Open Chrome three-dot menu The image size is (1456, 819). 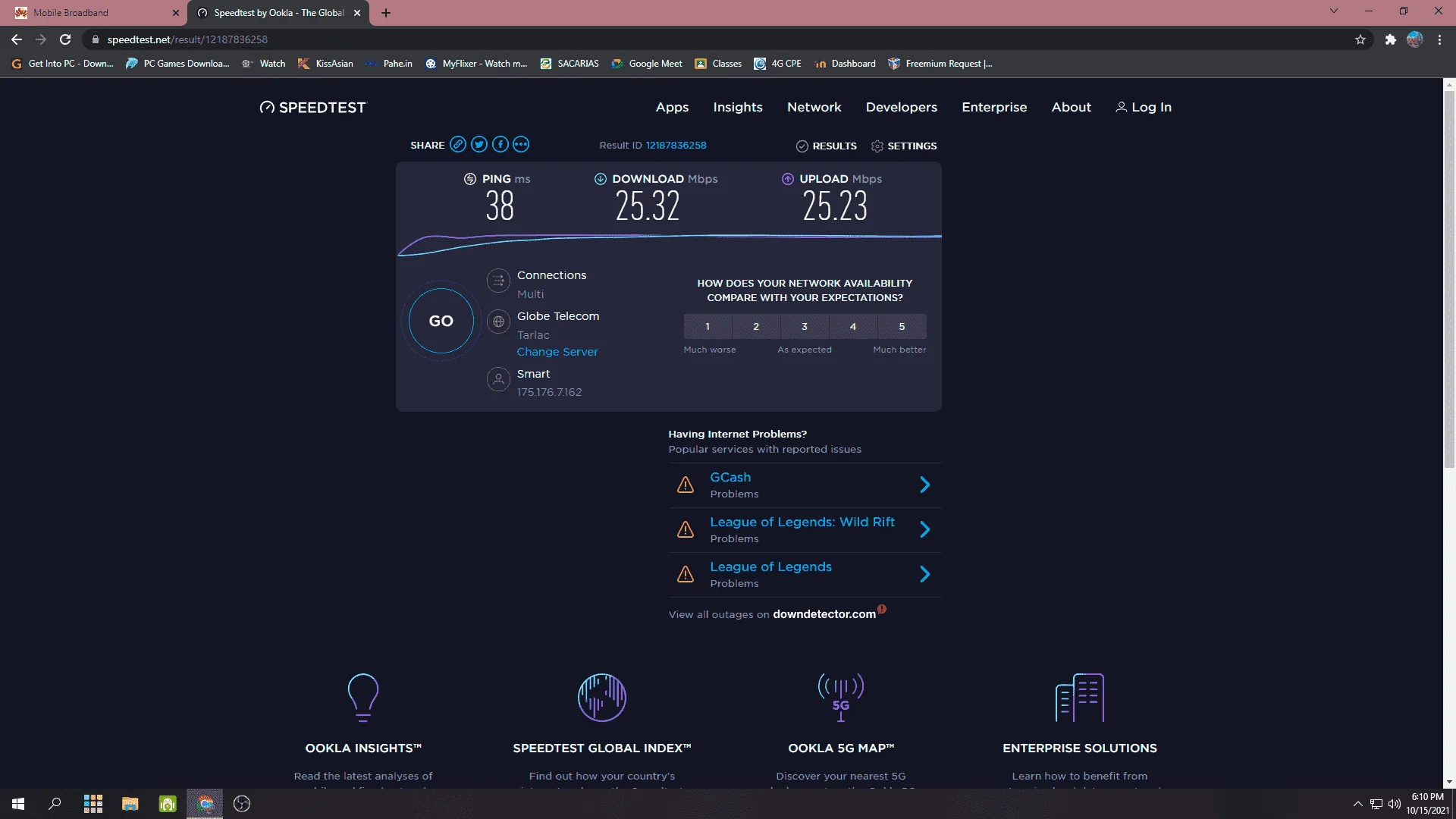pos(1439,39)
